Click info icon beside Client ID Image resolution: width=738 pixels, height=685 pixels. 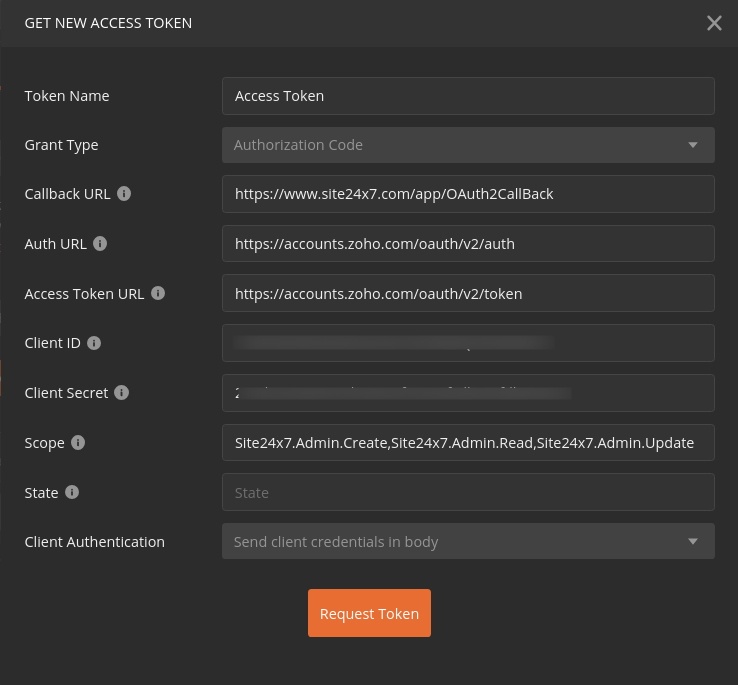point(94,343)
